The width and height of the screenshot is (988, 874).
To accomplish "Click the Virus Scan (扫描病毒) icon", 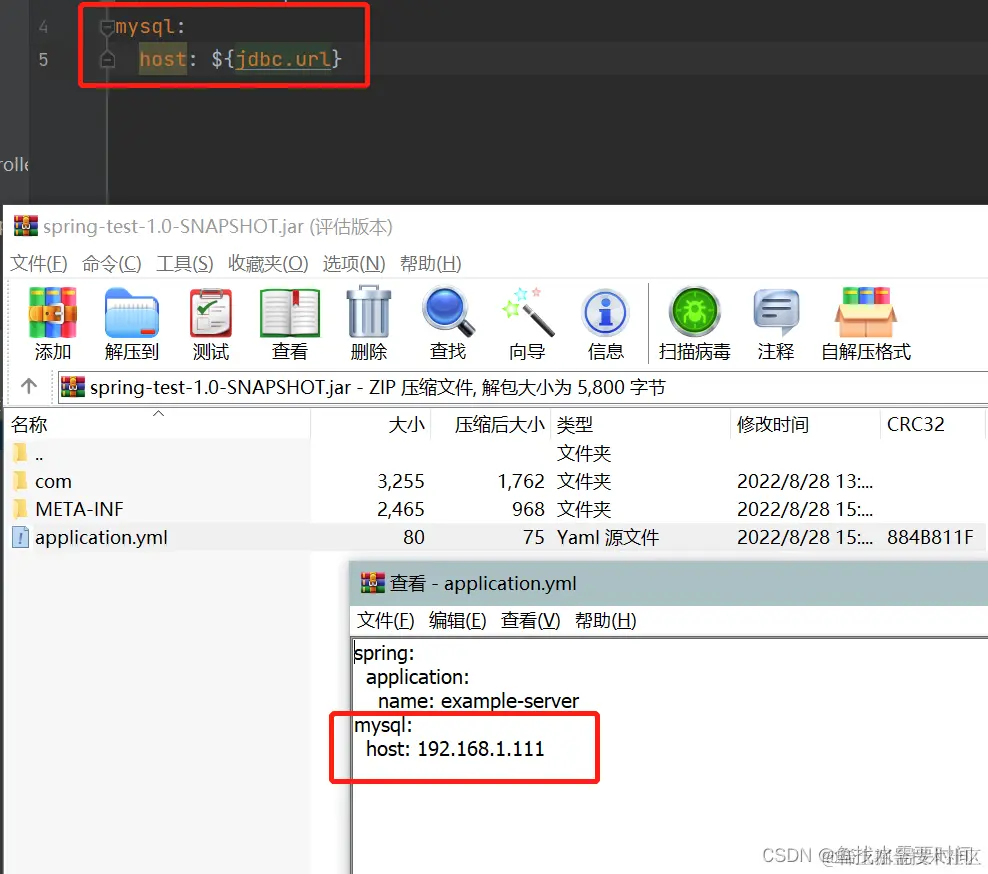I will coord(694,312).
